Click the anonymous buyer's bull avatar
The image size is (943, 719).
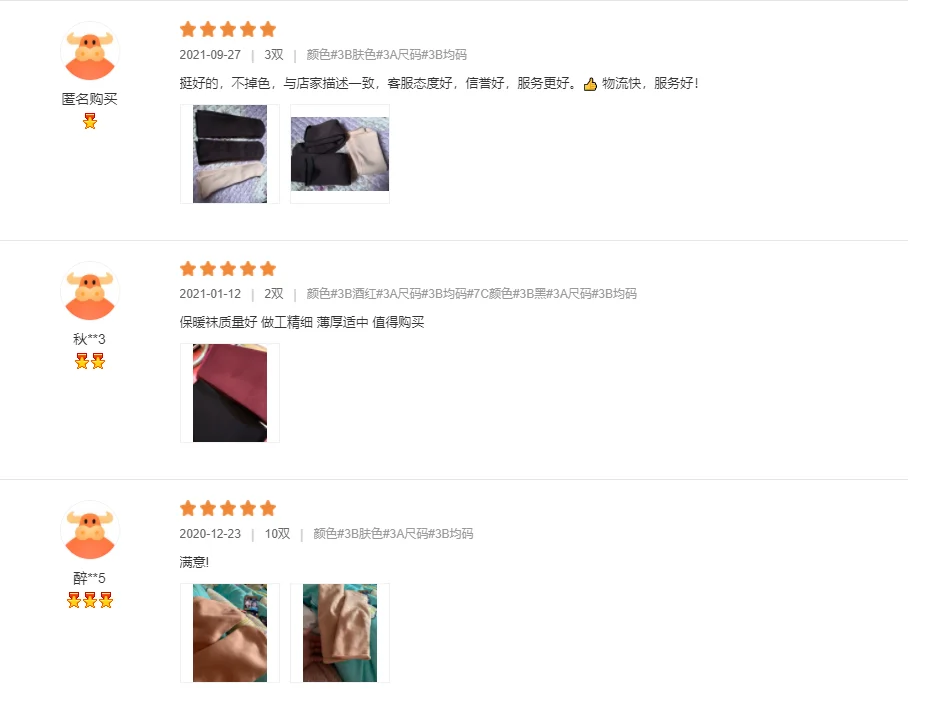[90, 51]
